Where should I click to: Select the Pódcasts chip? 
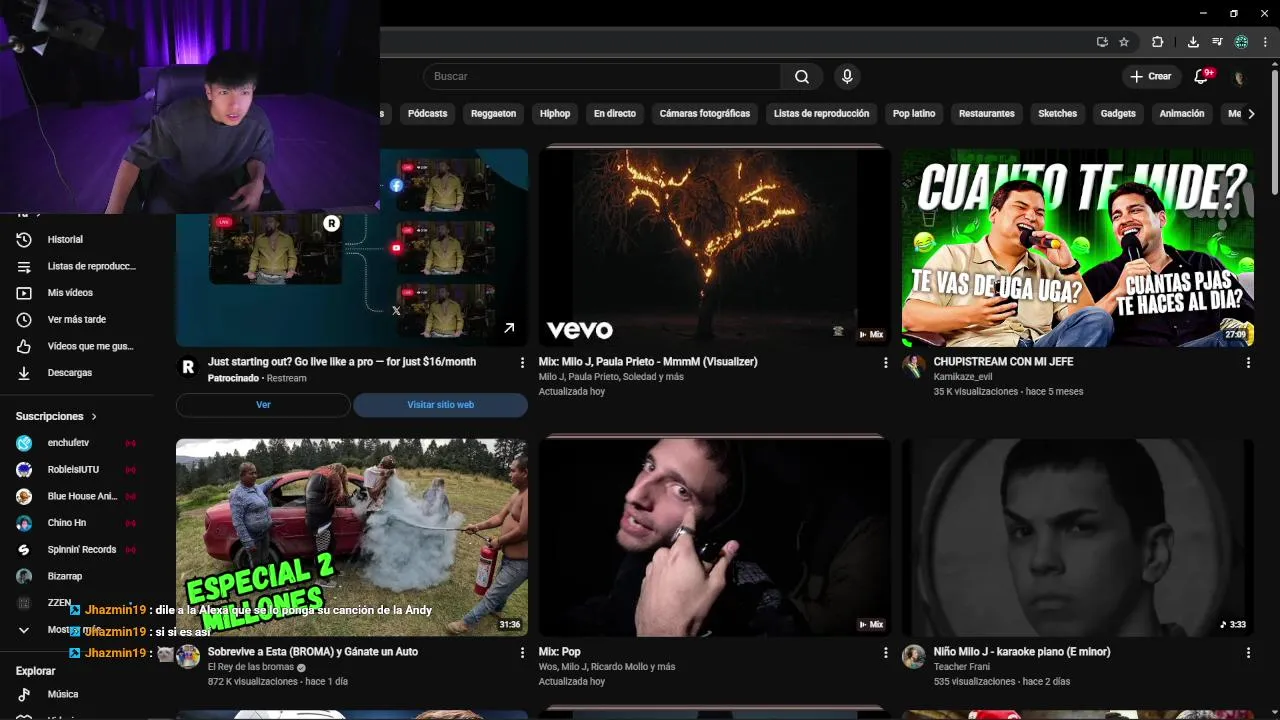coord(427,114)
